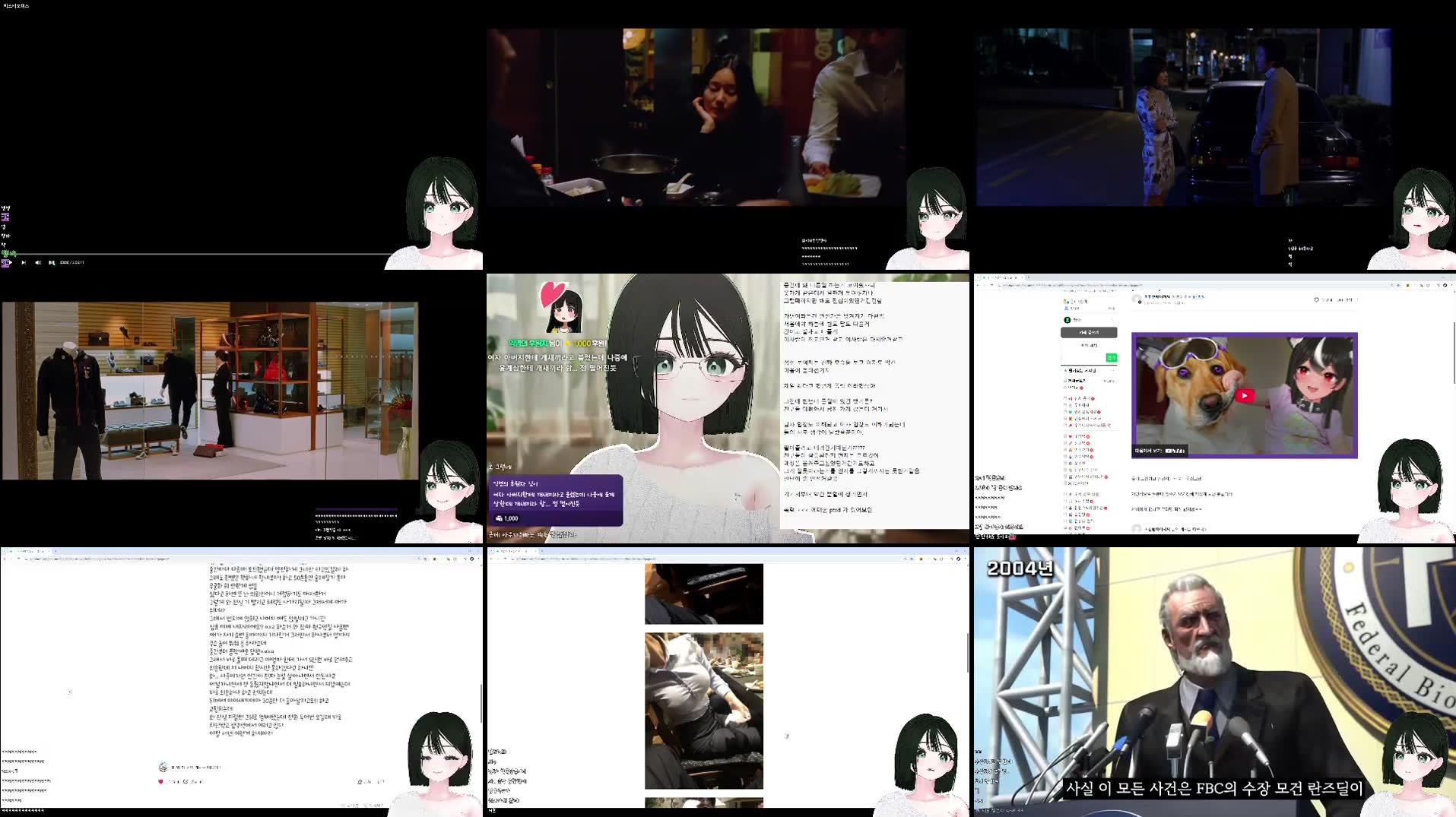This screenshot has height=817, width=1456.
Task: Open the Chrome three-dot menu icon
Action: [1453, 285]
